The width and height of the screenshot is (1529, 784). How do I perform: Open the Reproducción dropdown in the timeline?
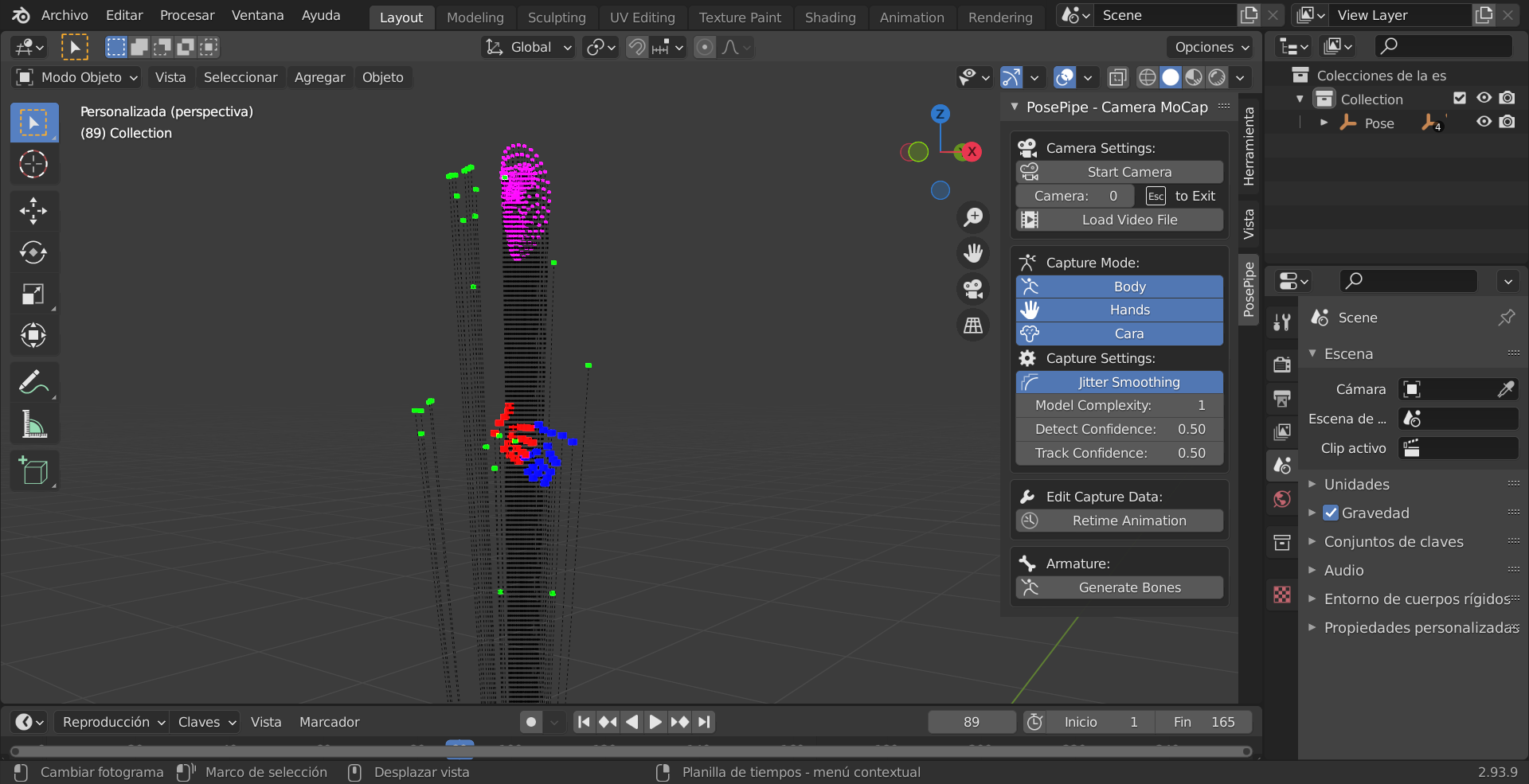point(111,722)
